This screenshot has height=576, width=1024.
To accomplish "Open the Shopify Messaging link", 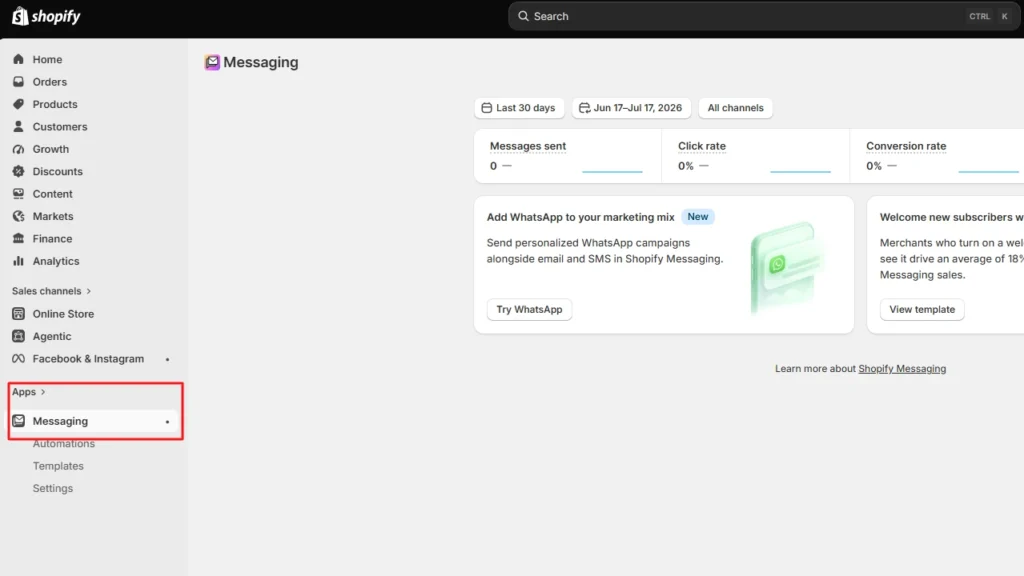I will tap(902, 369).
